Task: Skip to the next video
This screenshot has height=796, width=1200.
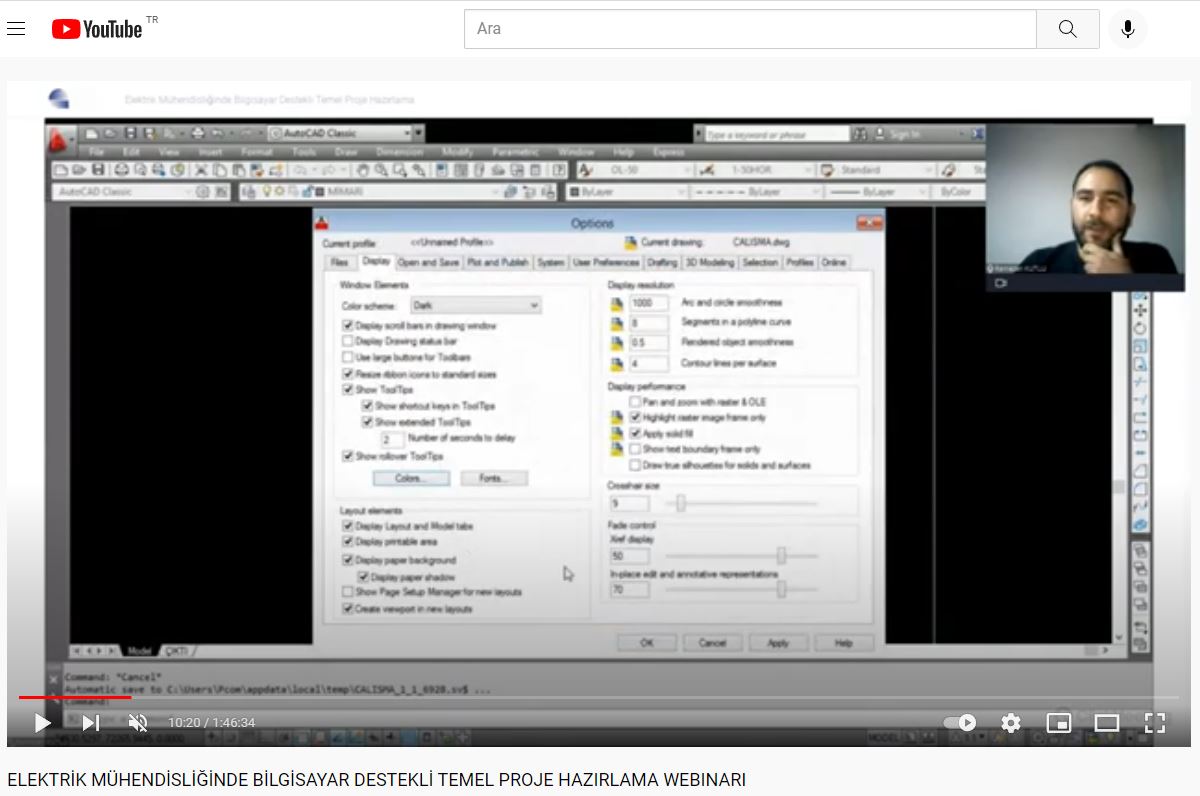Action: click(x=90, y=722)
